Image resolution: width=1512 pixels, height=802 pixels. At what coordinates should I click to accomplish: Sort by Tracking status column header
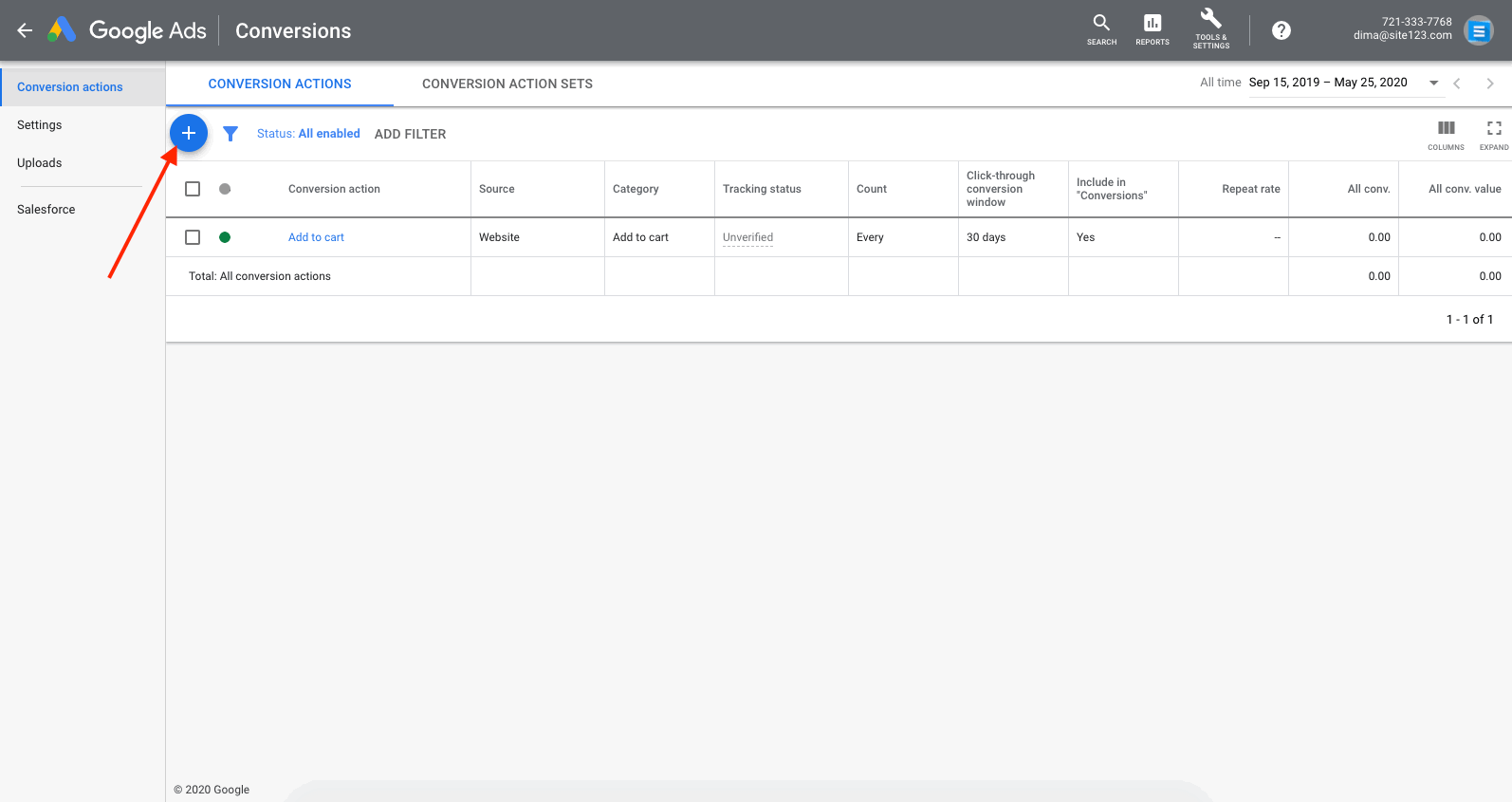762,189
